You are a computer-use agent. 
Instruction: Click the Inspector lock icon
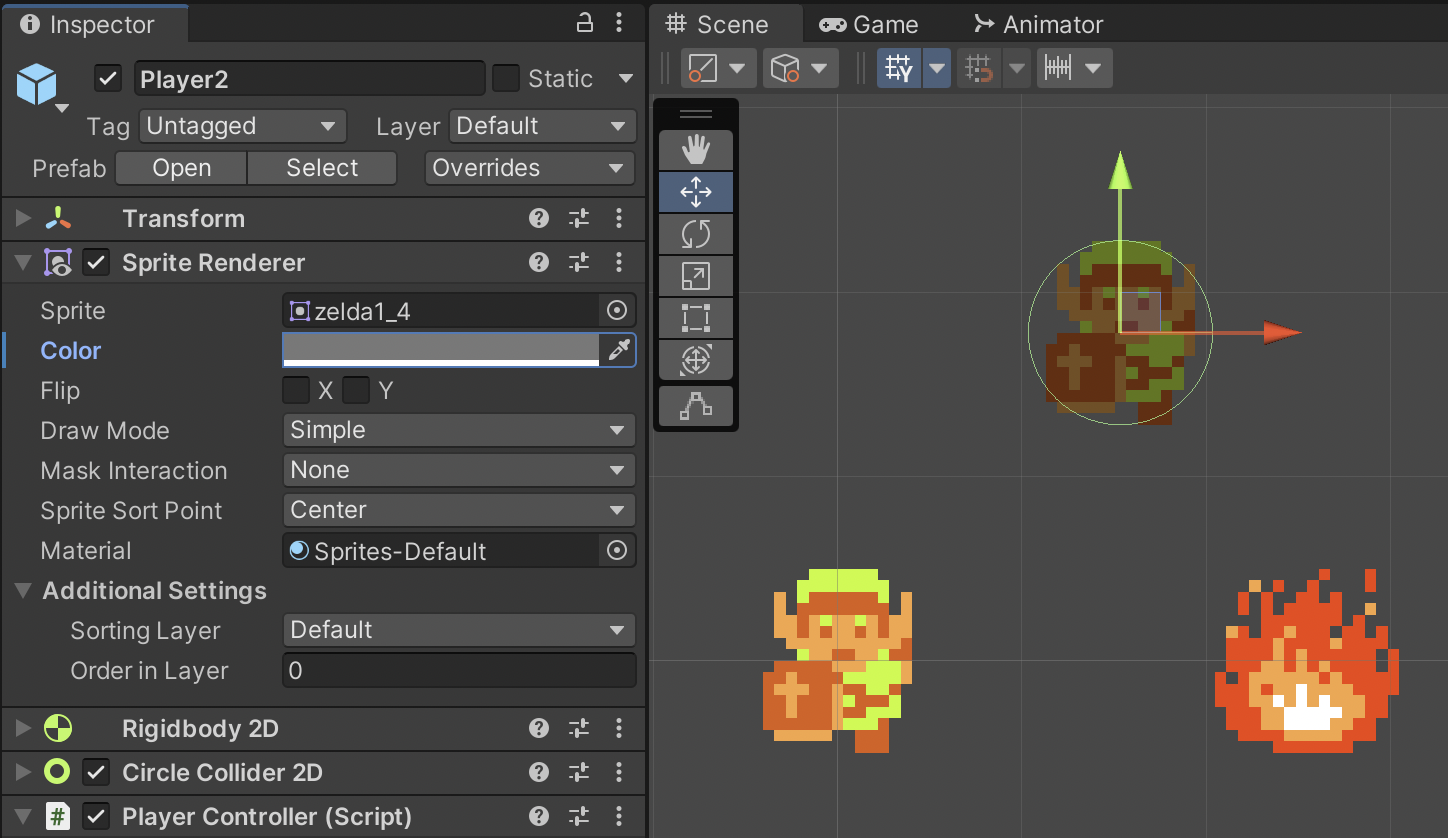pyautogui.click(x=585, y=23)
